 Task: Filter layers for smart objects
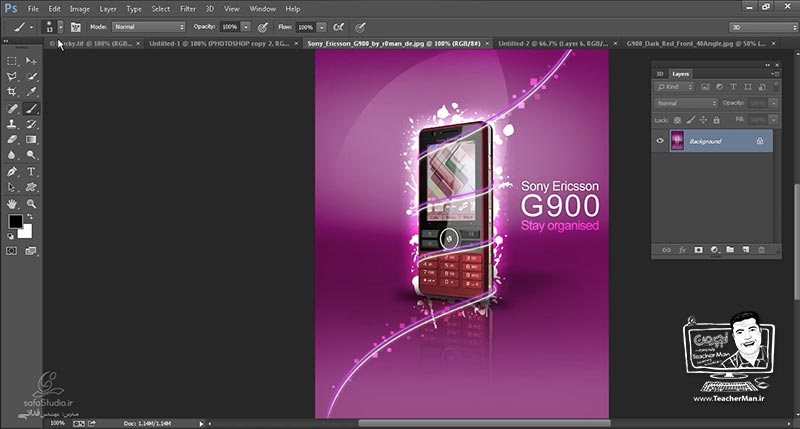[x=762, y=87]
